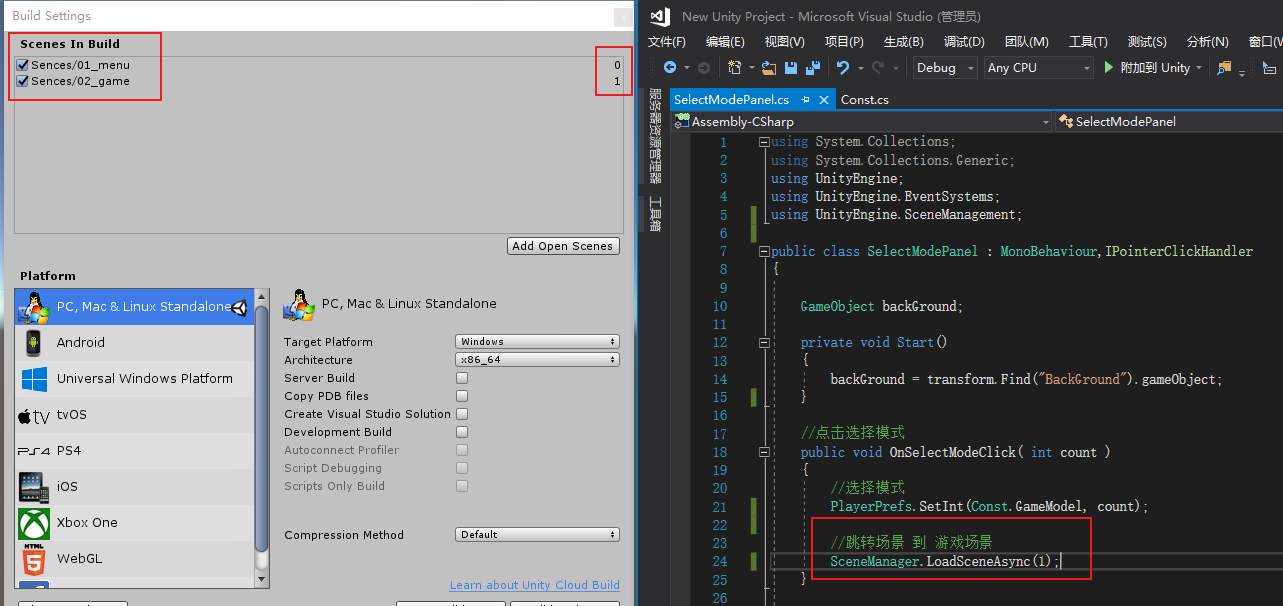
Task: Select the iOS platform icon
Action: 34,487
